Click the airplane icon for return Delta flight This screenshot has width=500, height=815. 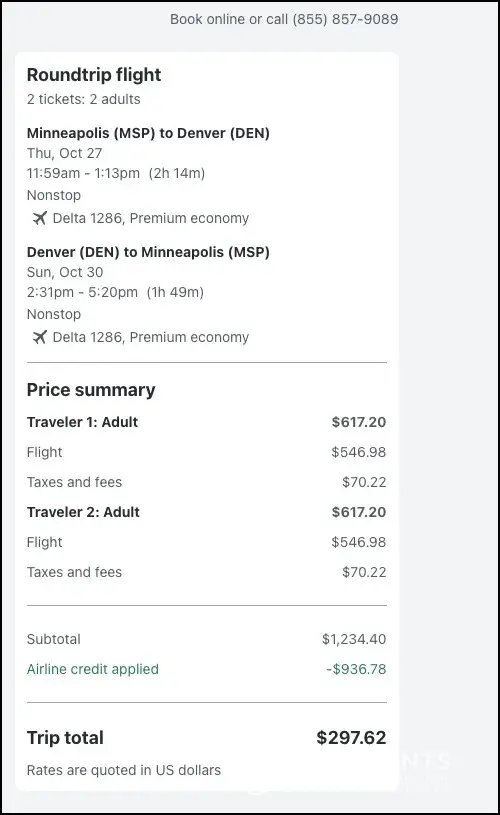pos(40,337)
